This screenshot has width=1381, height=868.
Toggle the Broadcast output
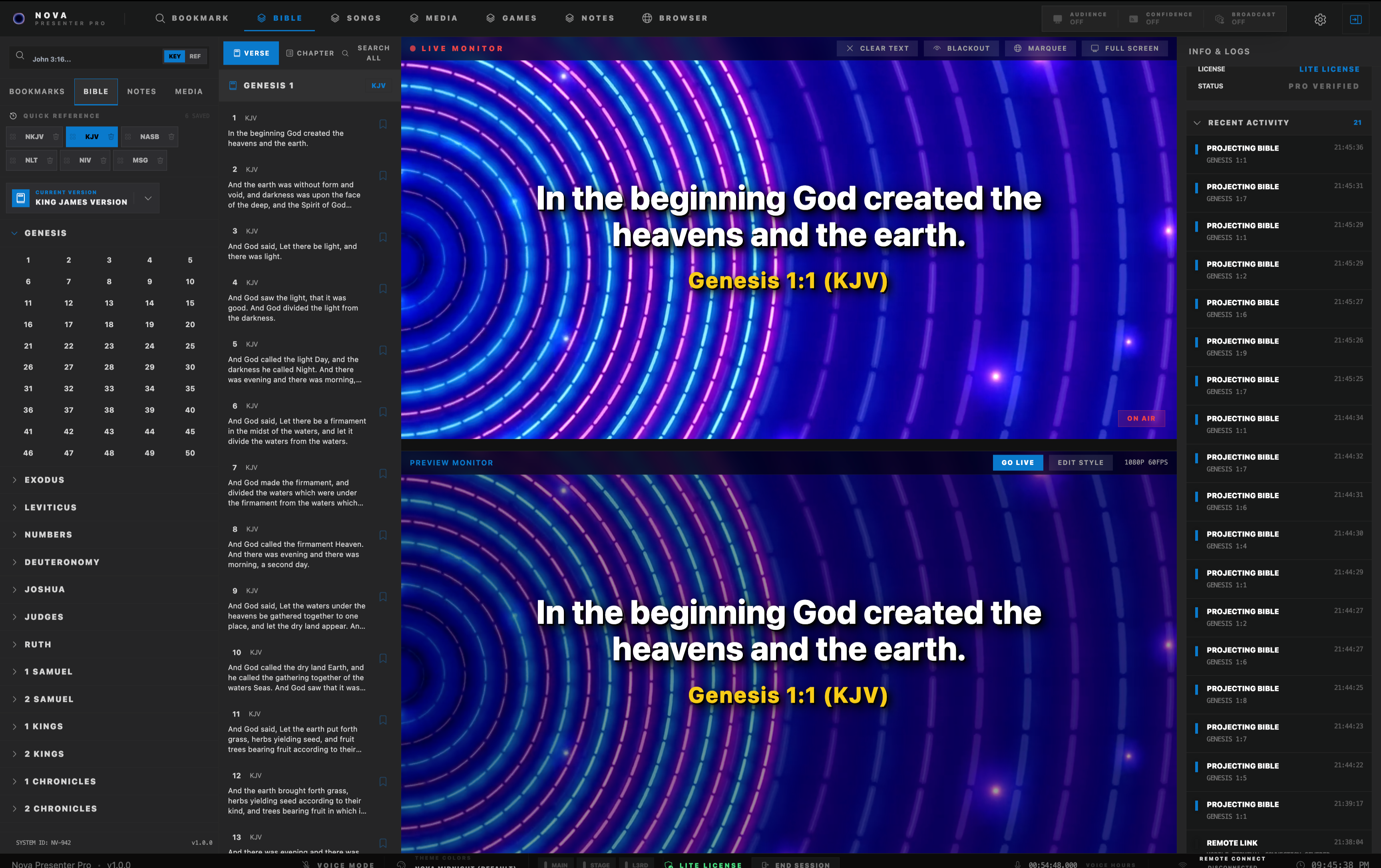(x=1245, y=18)
